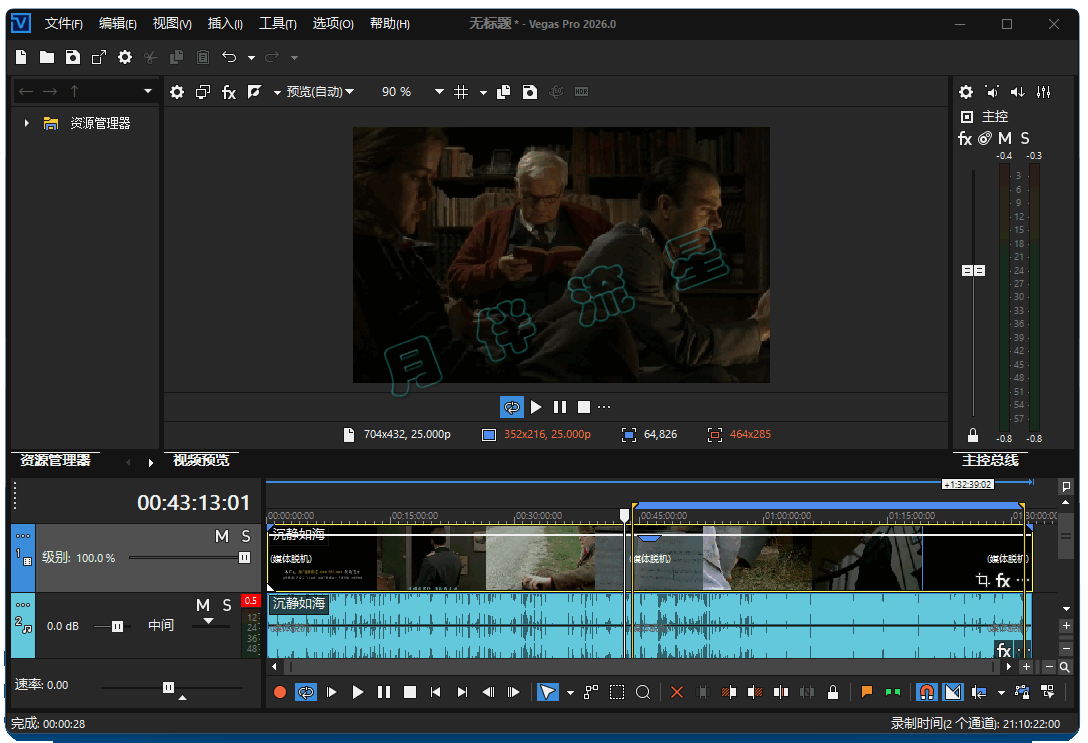The height and width of the screenshot is (743, 1088).
Task: Open the fx button on the audio event
Action: (1004, 650)
